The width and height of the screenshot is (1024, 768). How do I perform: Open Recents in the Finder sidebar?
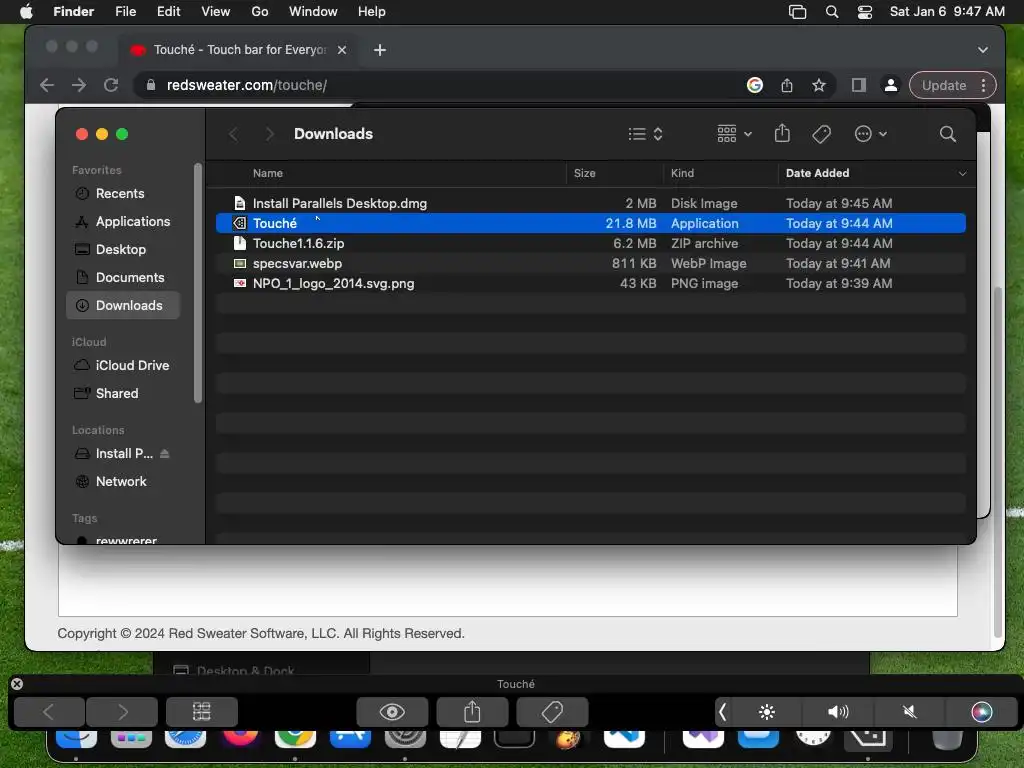pyautogui.click(x=120, y=193)
